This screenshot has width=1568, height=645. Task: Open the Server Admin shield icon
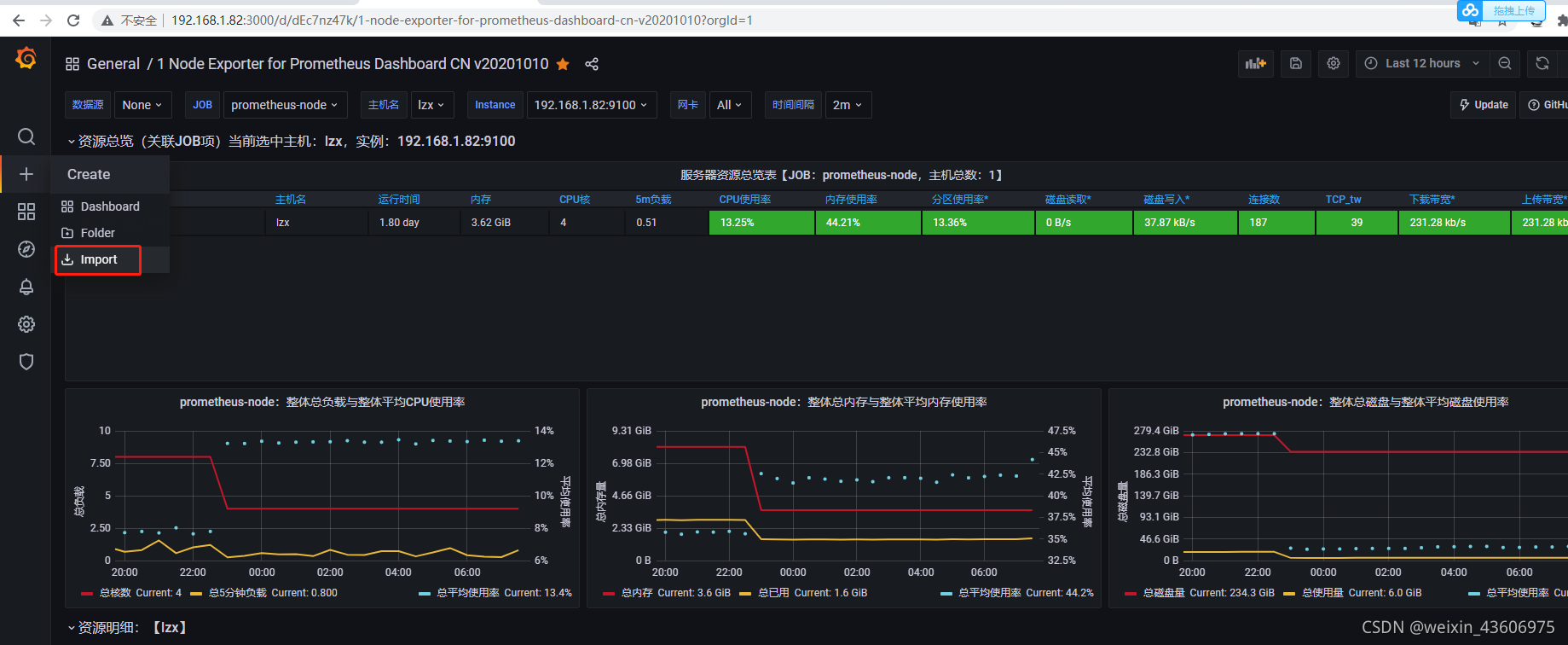(26, 362)
